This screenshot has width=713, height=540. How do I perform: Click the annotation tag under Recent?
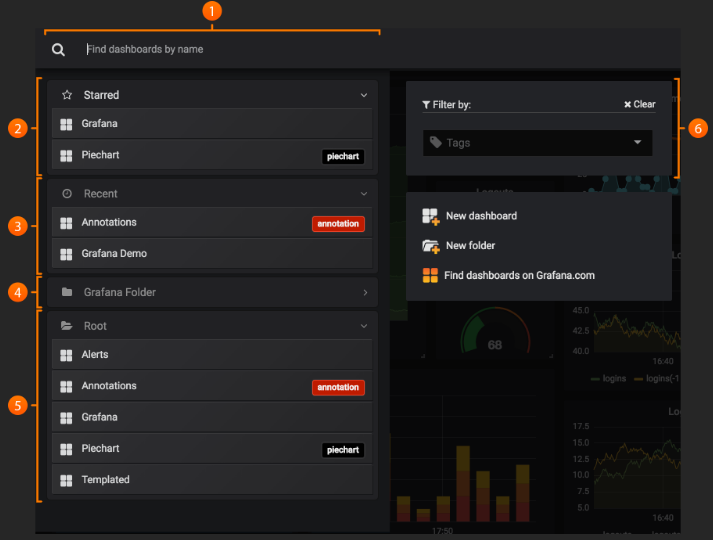pyautogui.click(x=338, y=224)
